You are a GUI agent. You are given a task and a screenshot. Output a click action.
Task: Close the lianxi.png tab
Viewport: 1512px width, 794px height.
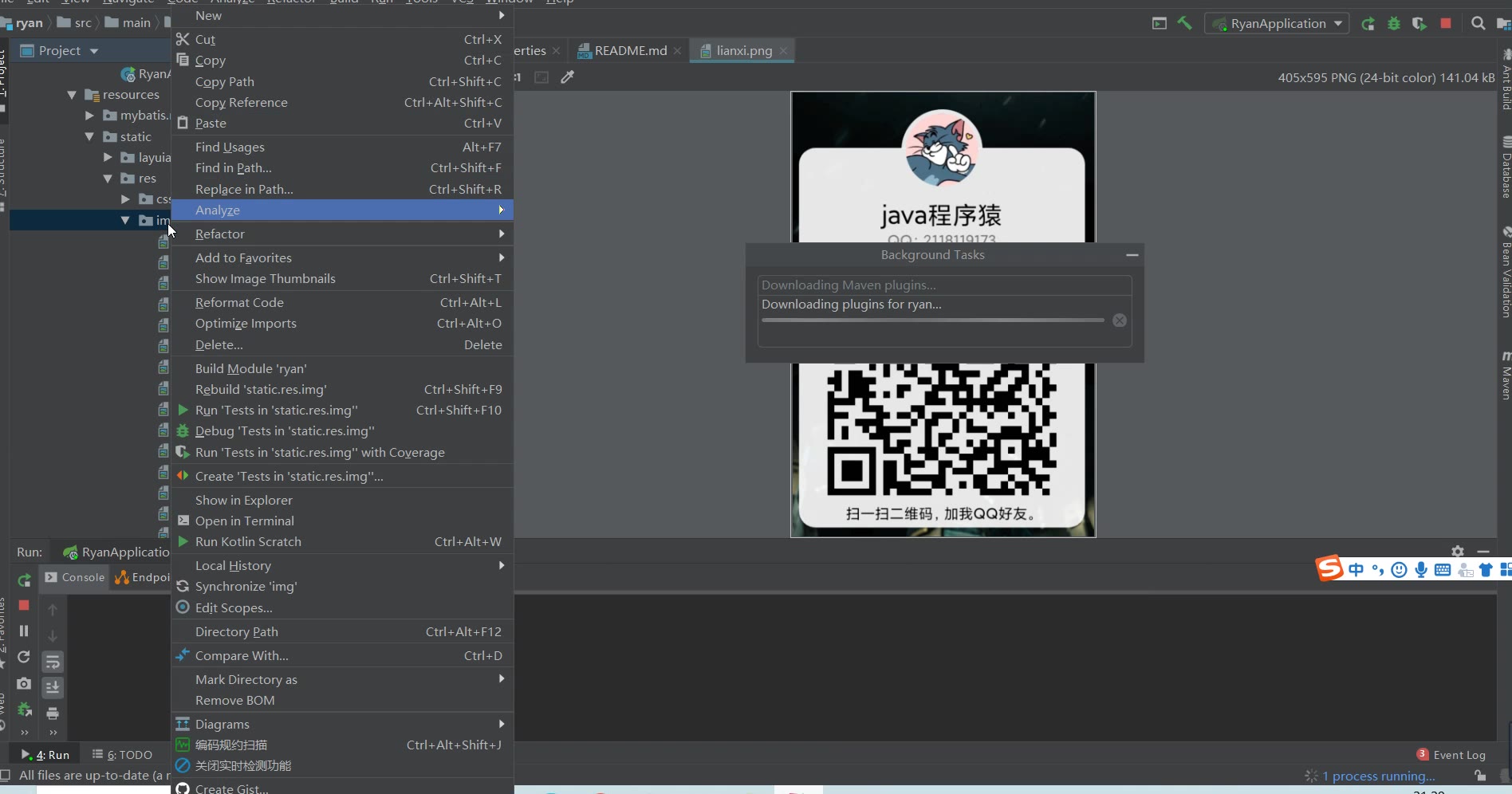(x=783, y=50)
